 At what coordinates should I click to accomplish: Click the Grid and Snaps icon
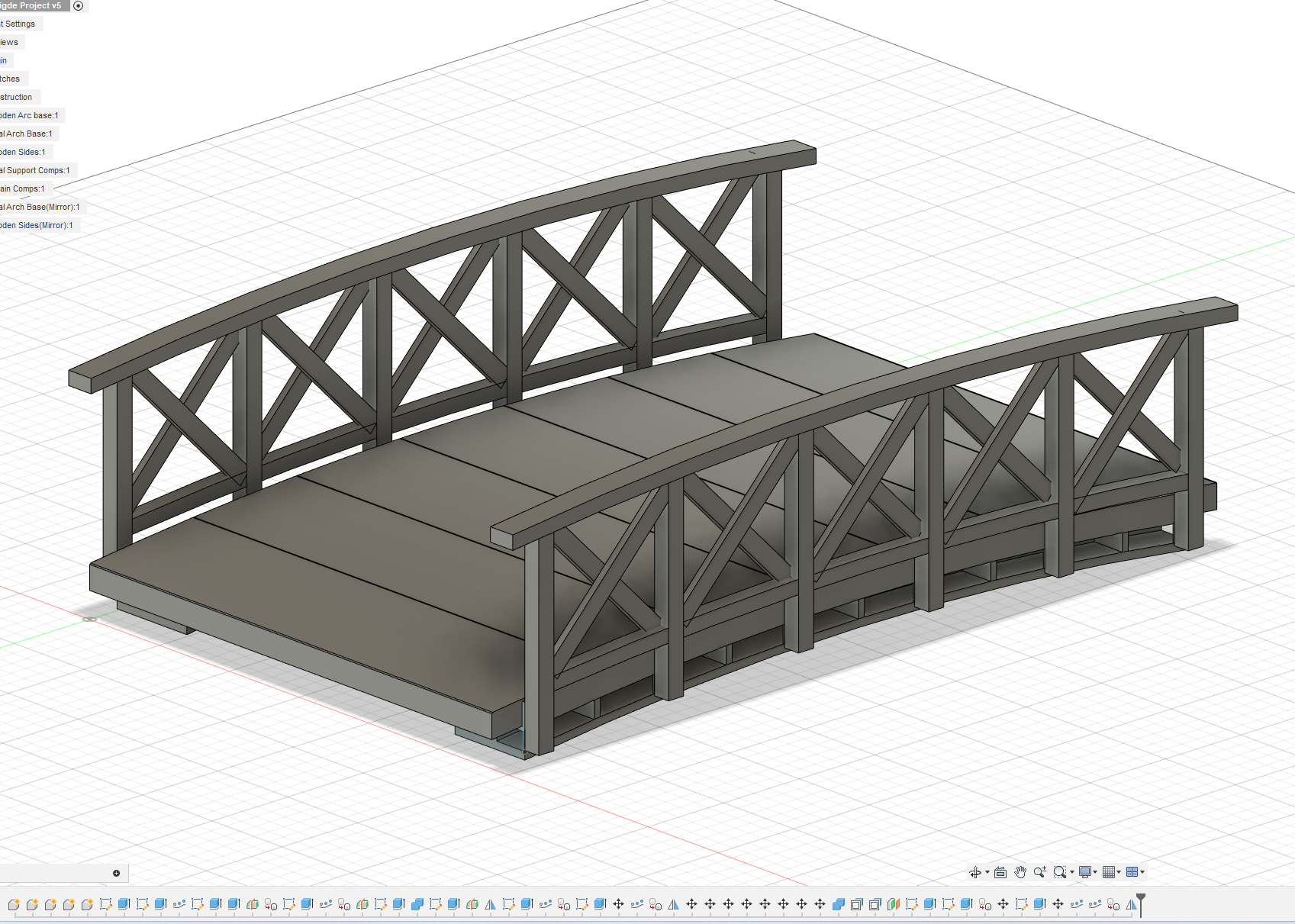tap(1109, 872)
